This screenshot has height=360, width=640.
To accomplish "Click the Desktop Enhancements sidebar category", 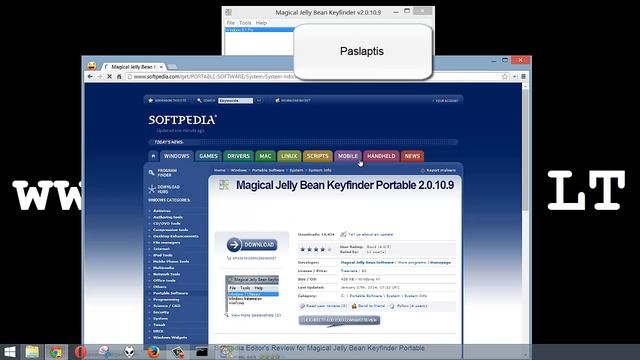I will pyautogui.click(x=176, y=236).
